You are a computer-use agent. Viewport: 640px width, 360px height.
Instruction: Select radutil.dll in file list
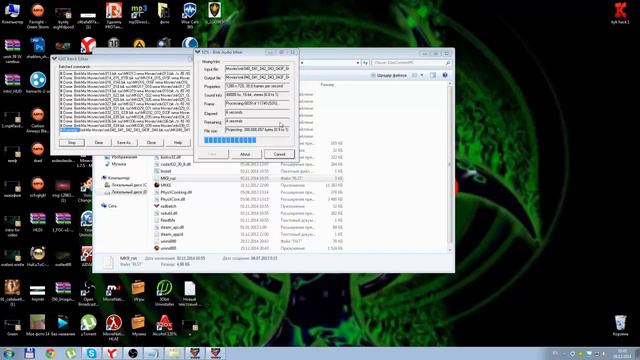pyautogui.click(x=248, y=213)
